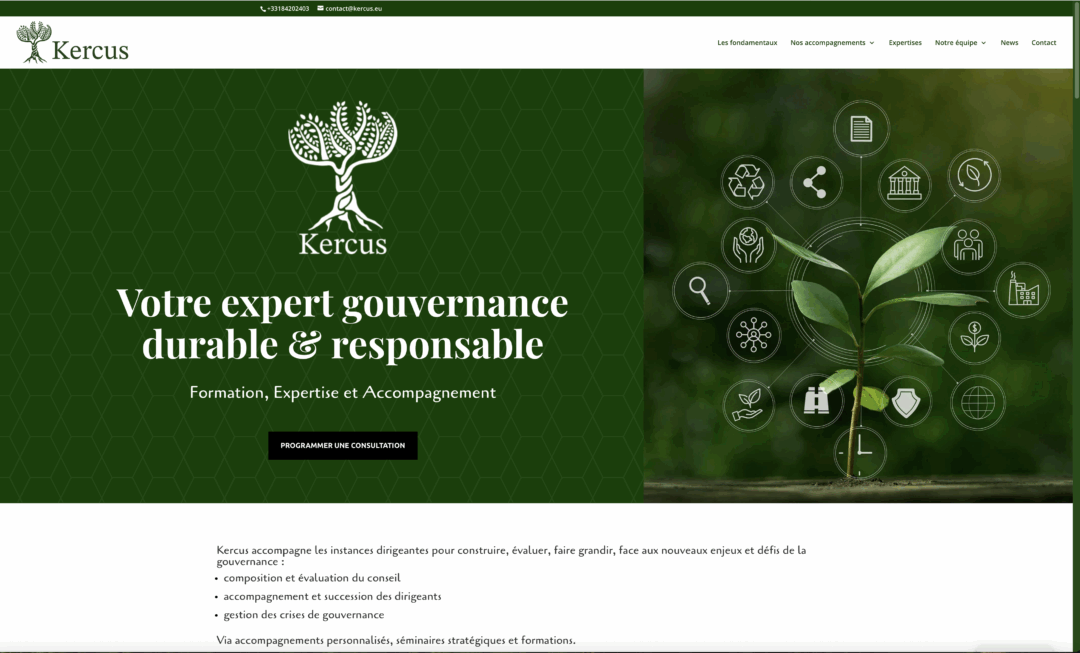
Task: Click the binoculars icon in hero image
Action: [817, 401]
